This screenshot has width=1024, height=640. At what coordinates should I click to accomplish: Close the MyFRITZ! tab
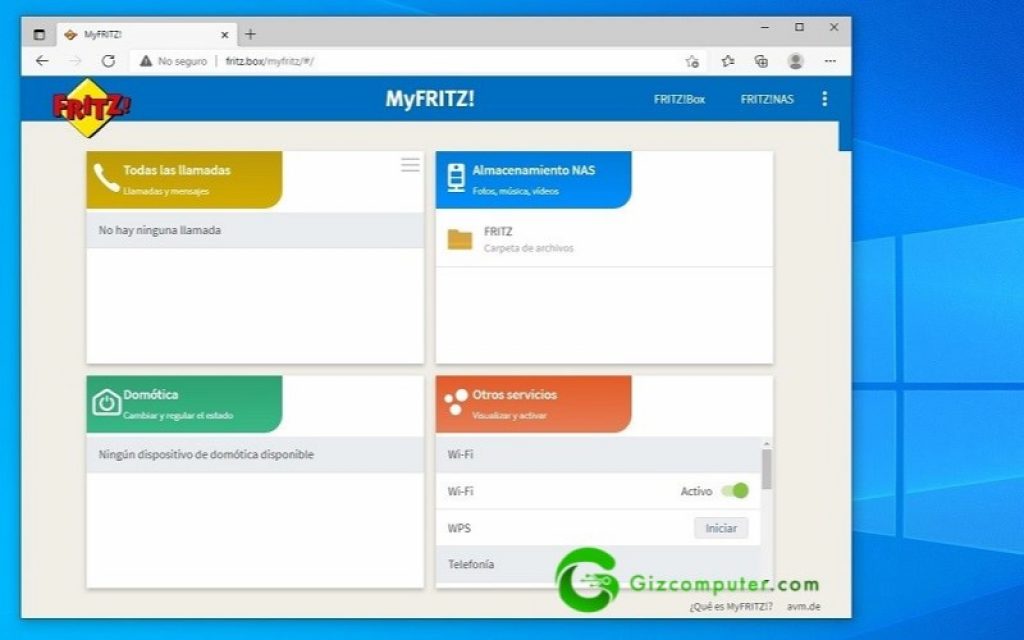[225, 35]
